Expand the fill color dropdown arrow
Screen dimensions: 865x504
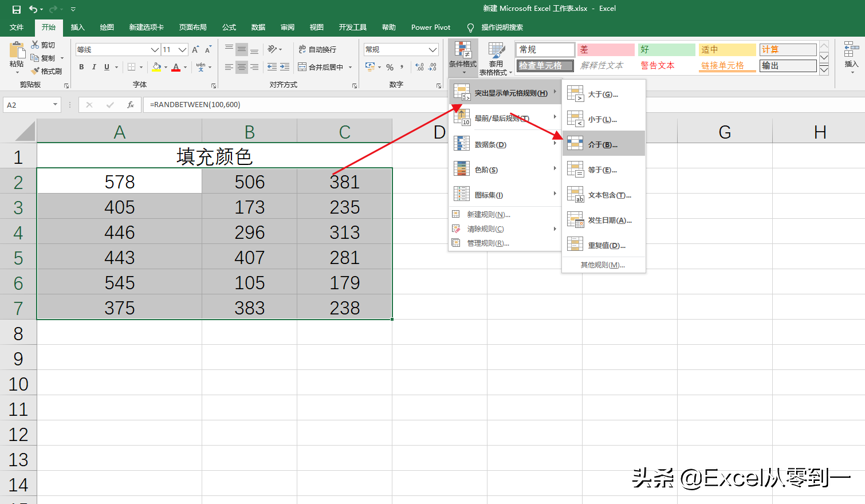pyautogui.click(x=165, y=67)
